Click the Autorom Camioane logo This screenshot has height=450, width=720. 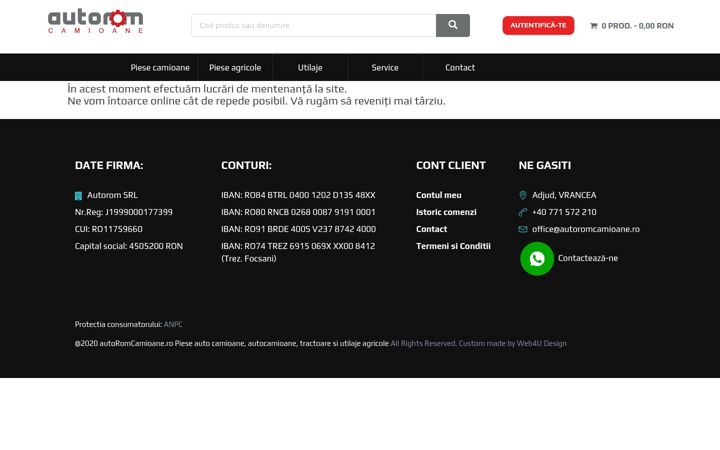[96, 21]
